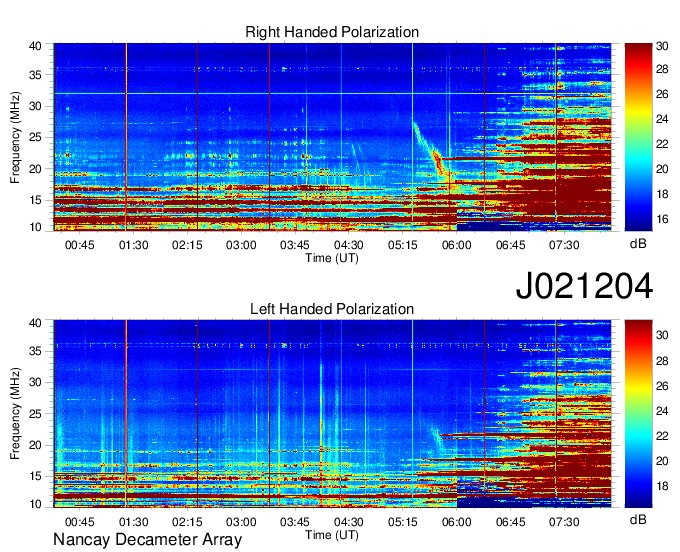Click the '30' frequency tick on the upper plot
Screen dimensions: 680x552
click(35, 106)
